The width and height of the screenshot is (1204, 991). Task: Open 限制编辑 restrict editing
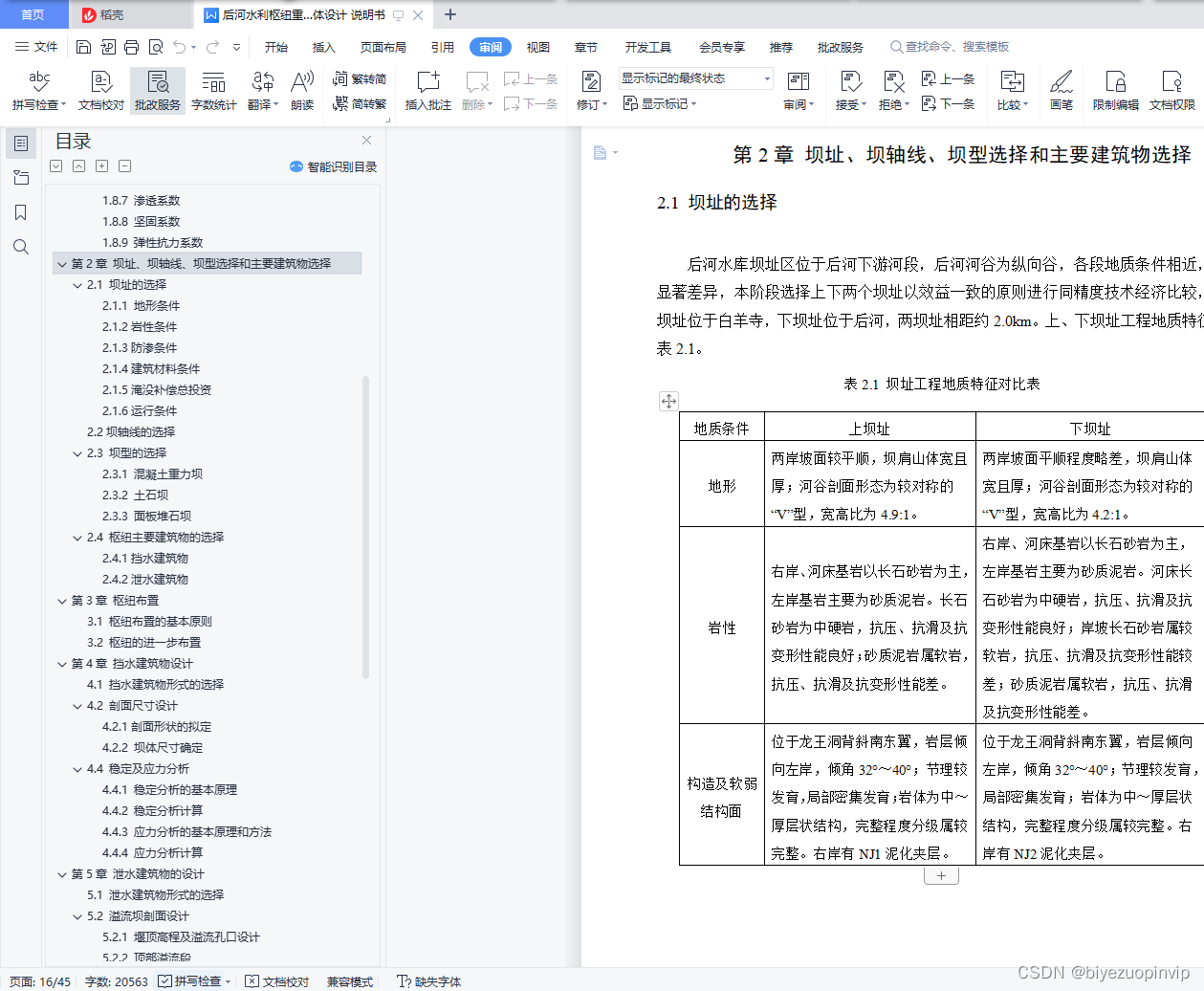tap(1115, 91)
